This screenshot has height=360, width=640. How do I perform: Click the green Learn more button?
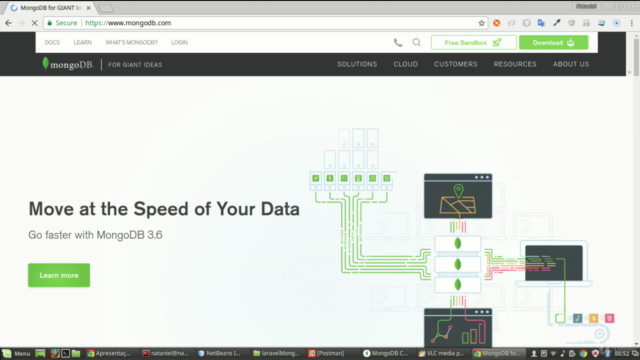(x=59, y=275)
